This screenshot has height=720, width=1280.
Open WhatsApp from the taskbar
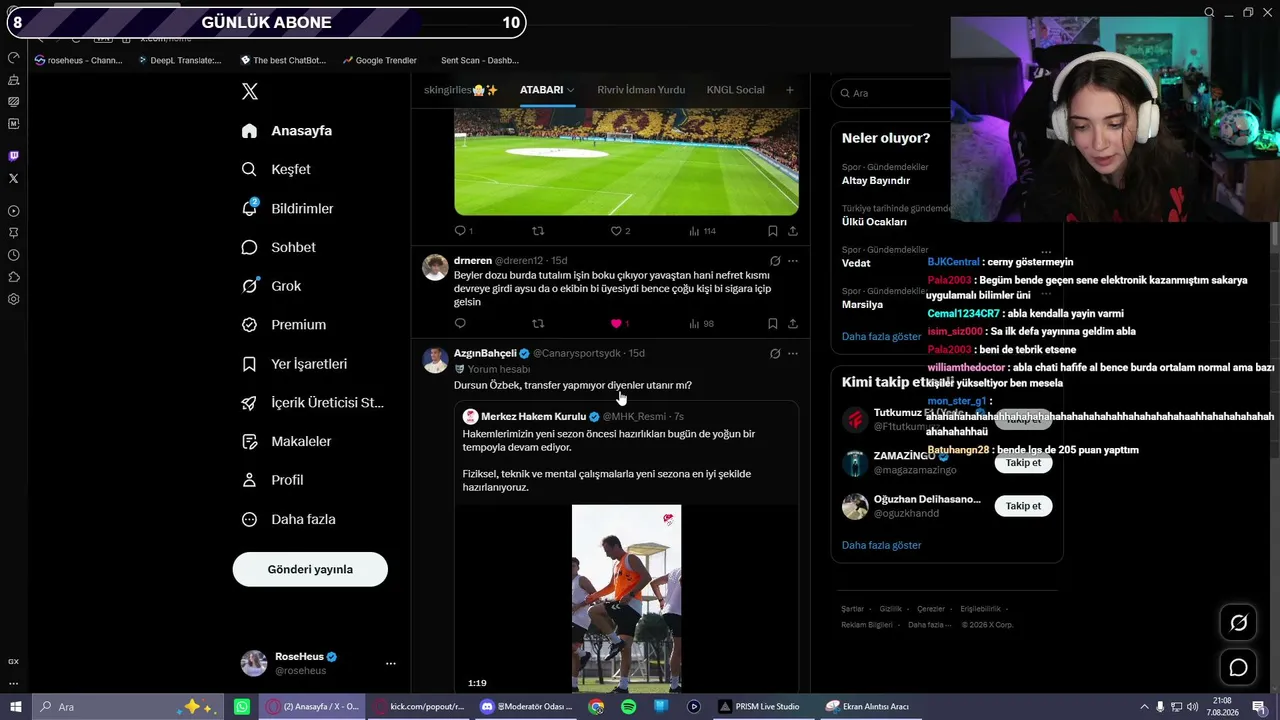click(x=242, y=707)
